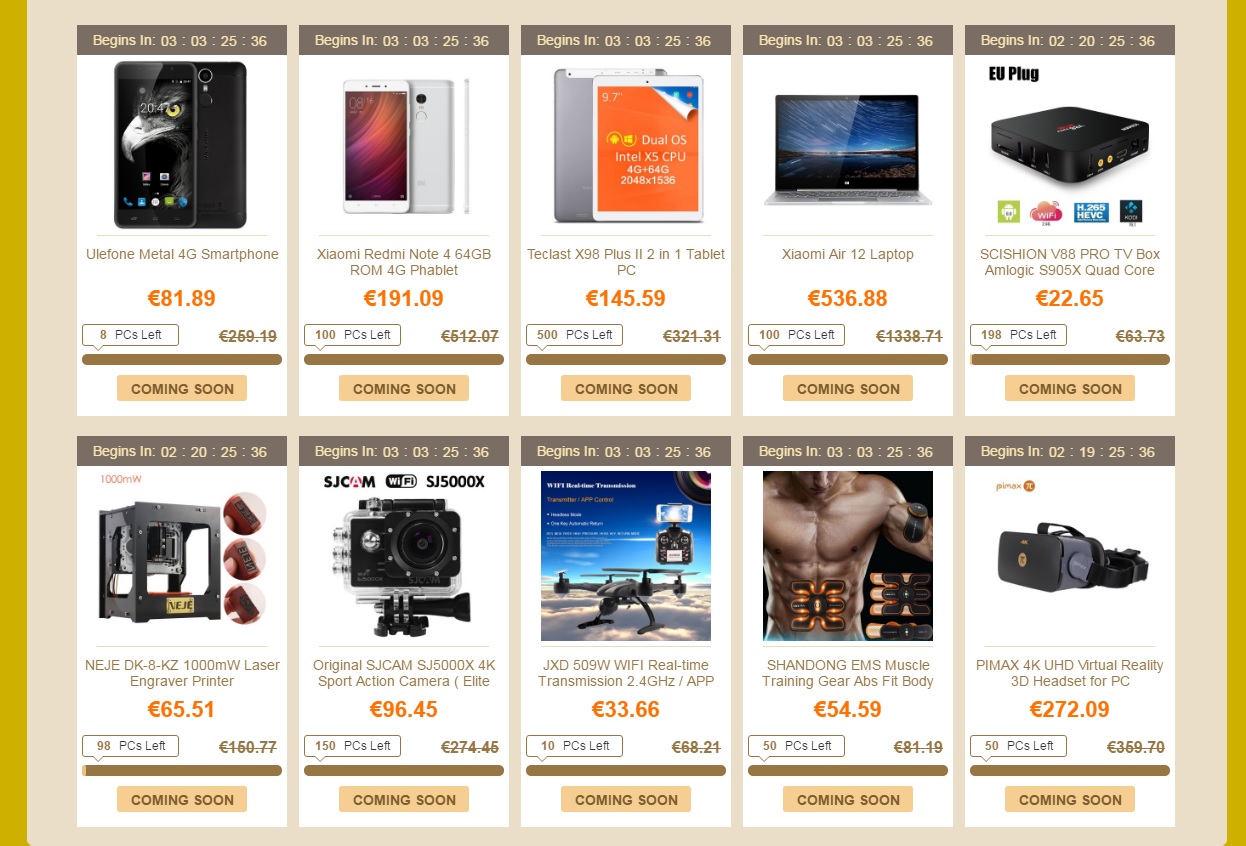Click the 98 PCs Left stock indicator
Viewport: 1246px width, 846px height.
coord(130,746)
